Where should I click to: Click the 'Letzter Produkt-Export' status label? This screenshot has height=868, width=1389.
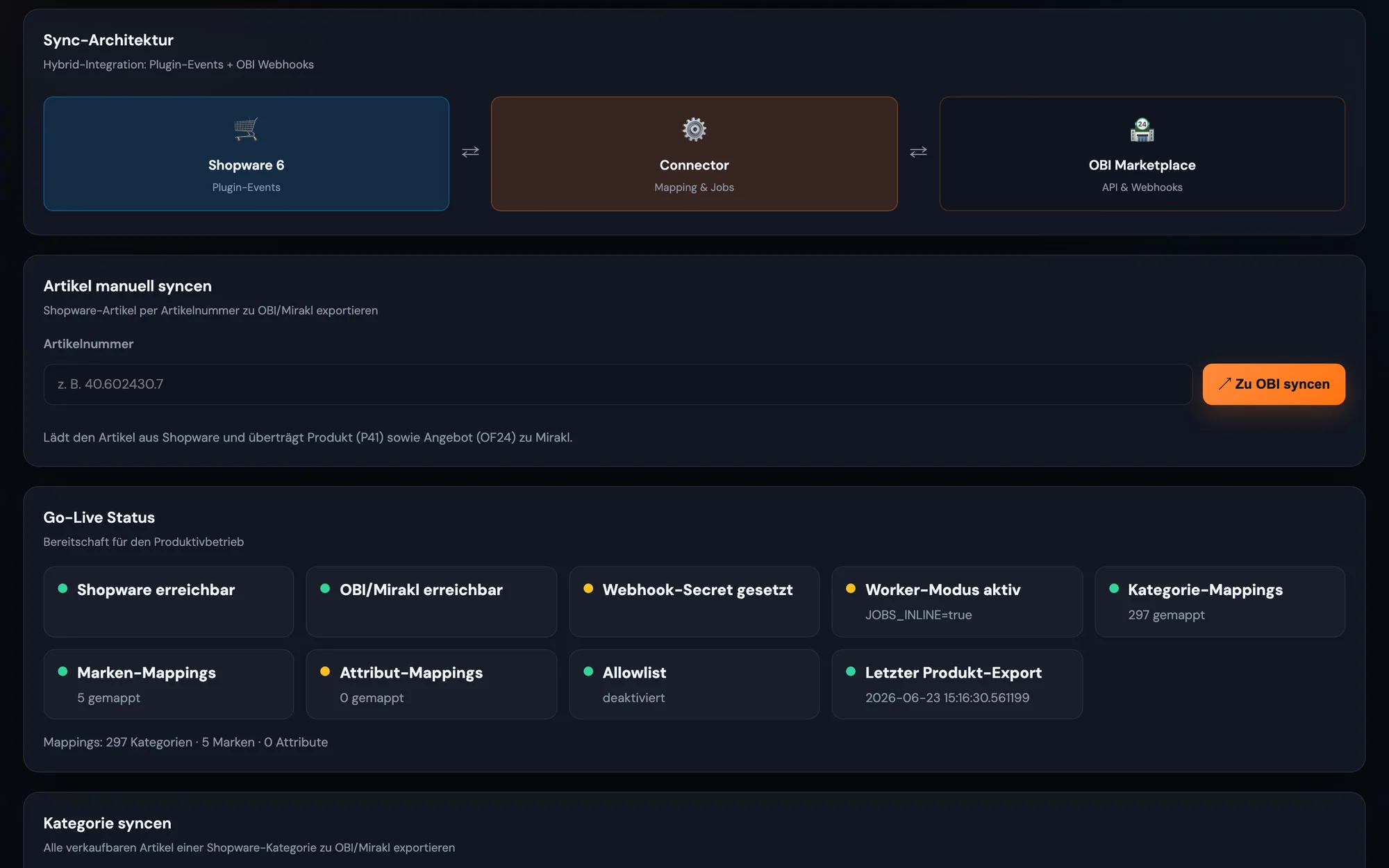953,673
